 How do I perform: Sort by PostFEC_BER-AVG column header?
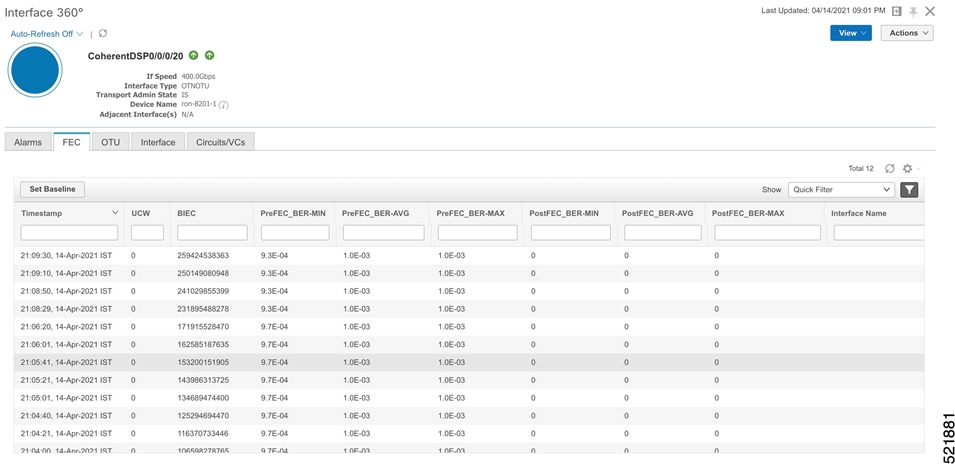pyautogui.click(x=658, y=214)
